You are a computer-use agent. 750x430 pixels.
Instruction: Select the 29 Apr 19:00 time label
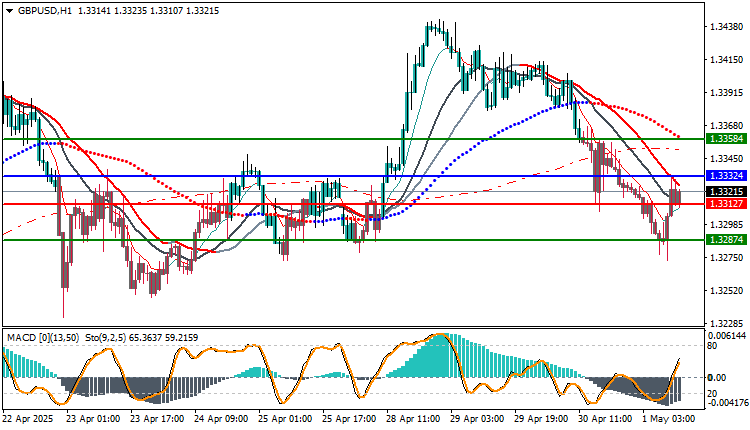coord(541,419)
